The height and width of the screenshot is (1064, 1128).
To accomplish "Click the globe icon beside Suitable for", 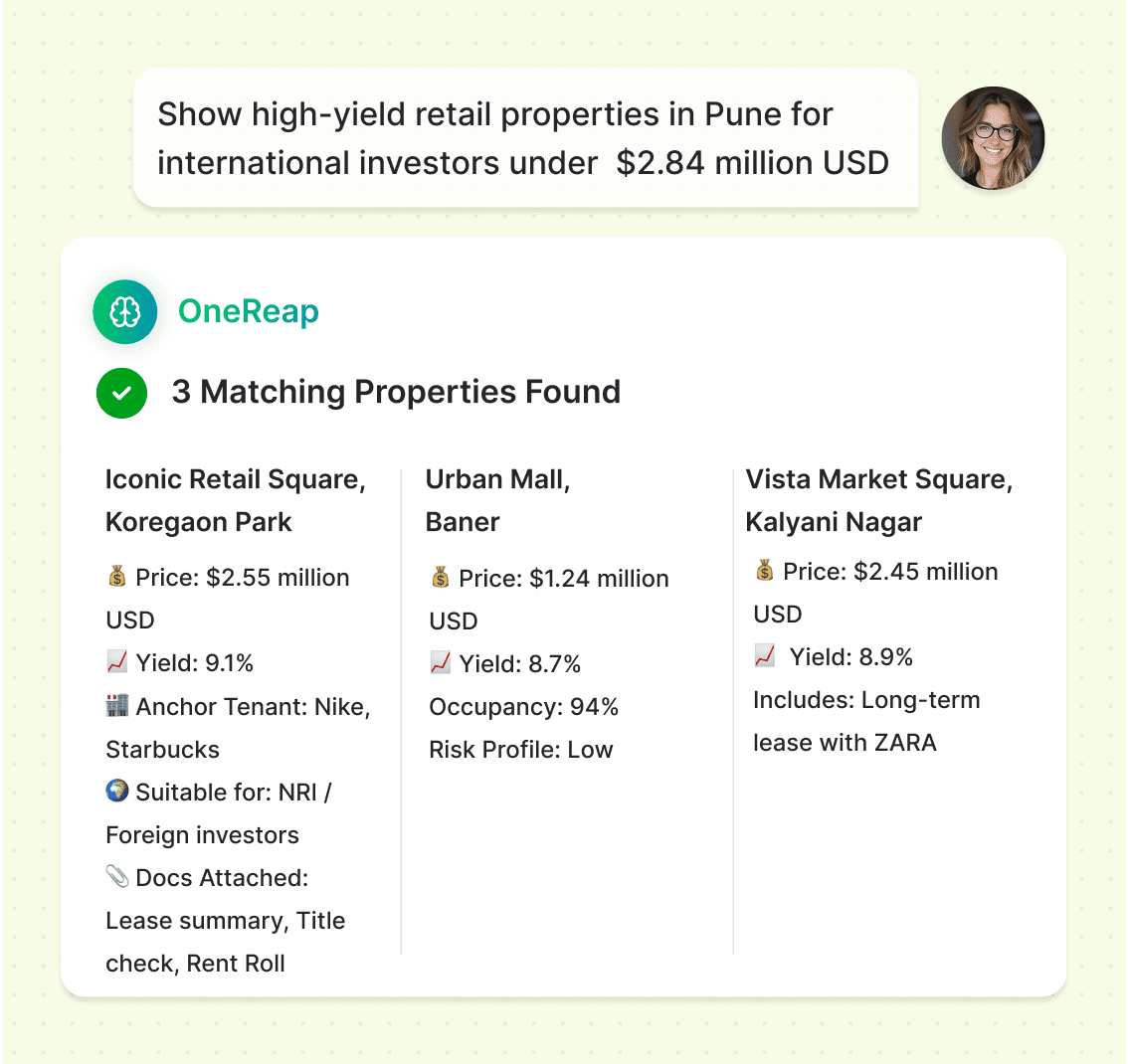I will pyautogui.click(x=117, y=792).
